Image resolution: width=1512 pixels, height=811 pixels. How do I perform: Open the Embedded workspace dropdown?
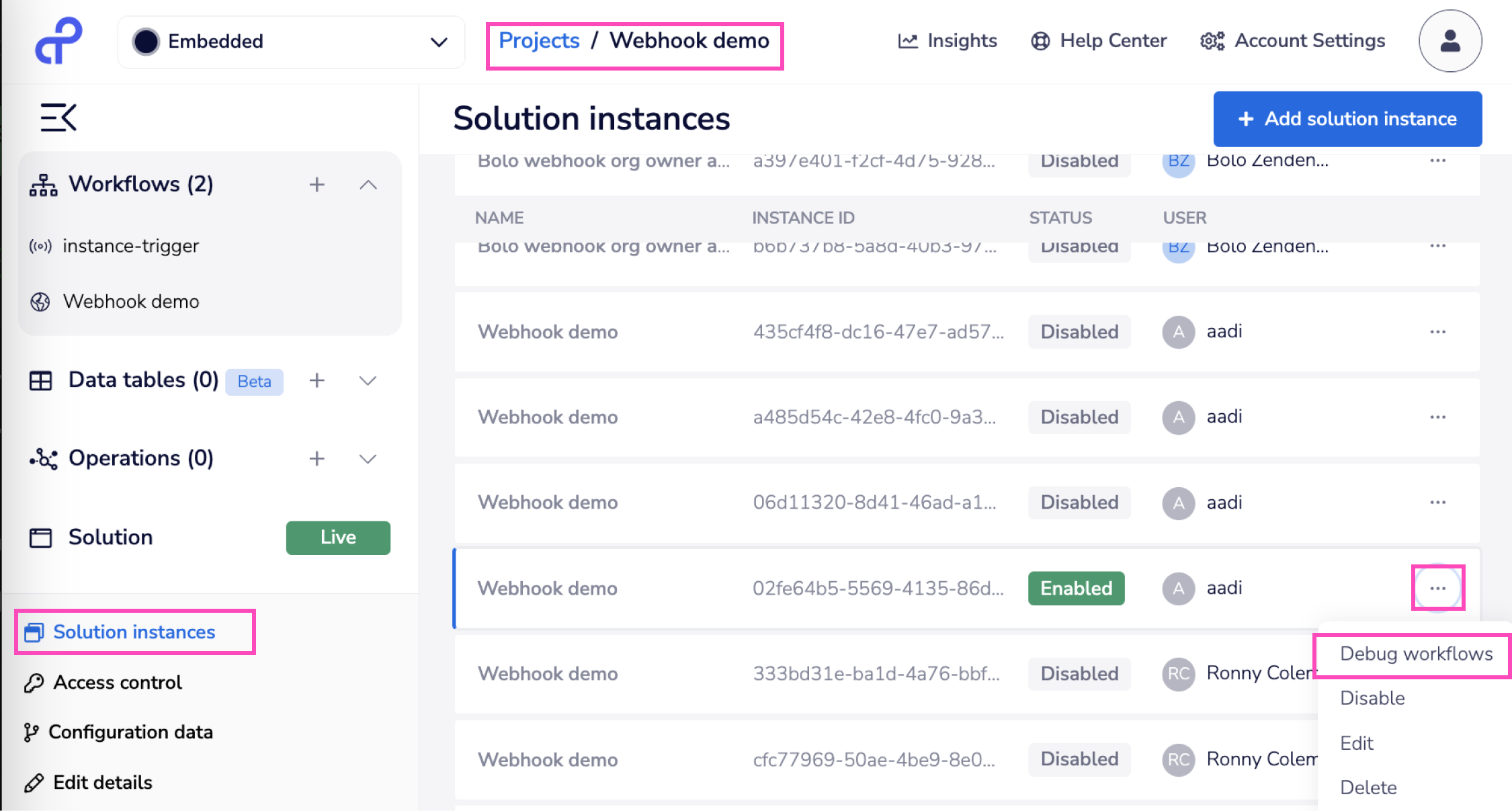[x=291, y=42]
